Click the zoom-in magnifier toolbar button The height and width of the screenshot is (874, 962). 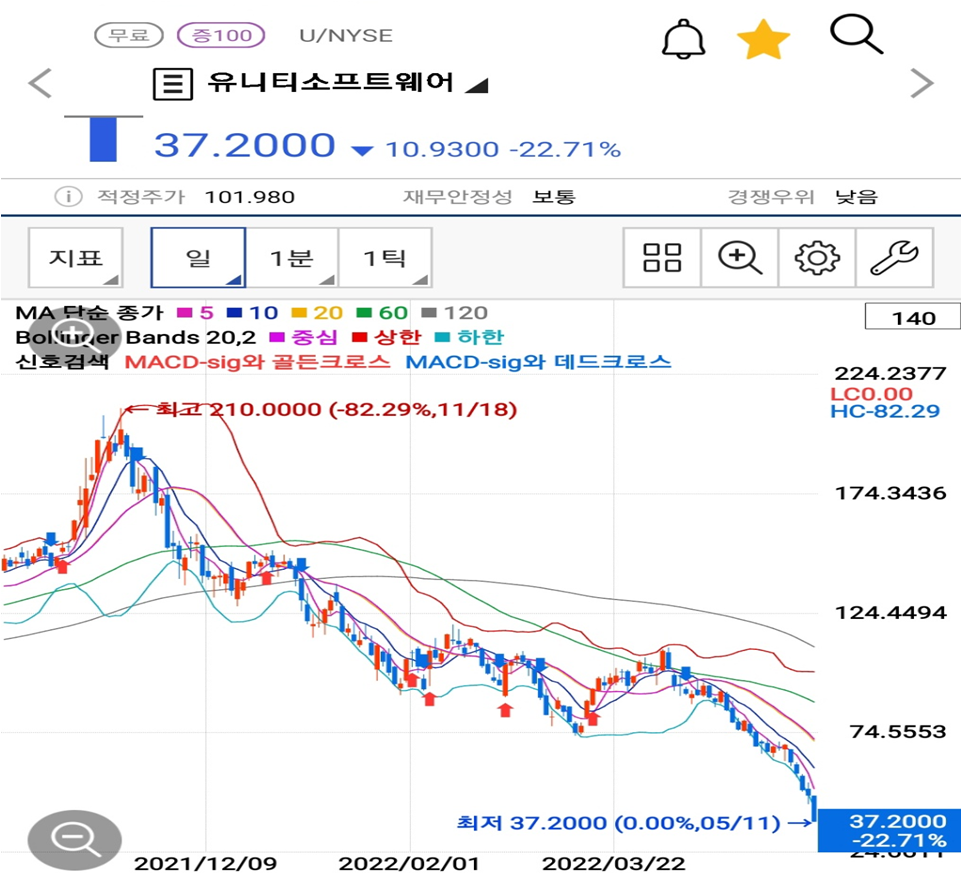tap(740, 258)
